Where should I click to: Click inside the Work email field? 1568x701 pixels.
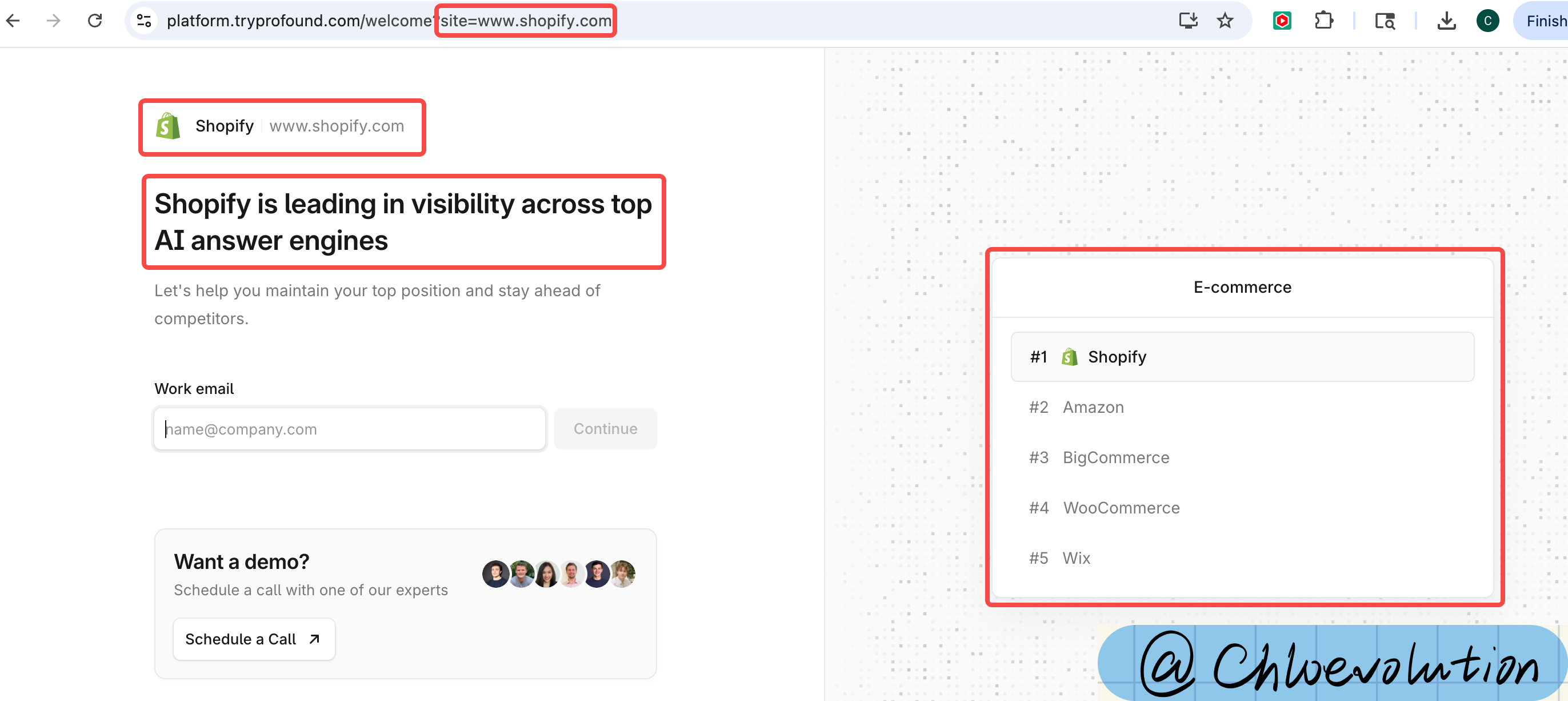point(349,429)
